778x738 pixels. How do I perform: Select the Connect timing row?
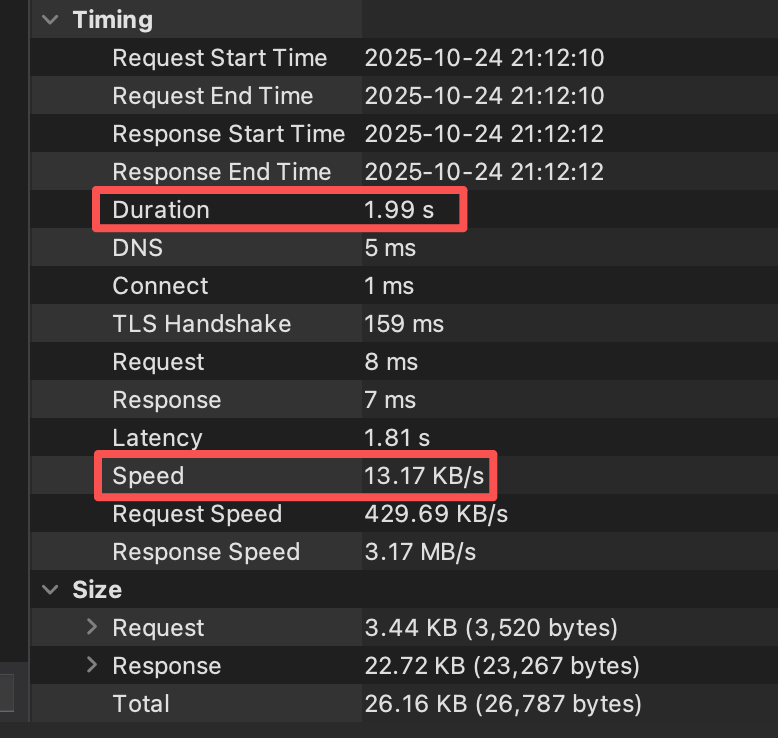coord(160,286)
